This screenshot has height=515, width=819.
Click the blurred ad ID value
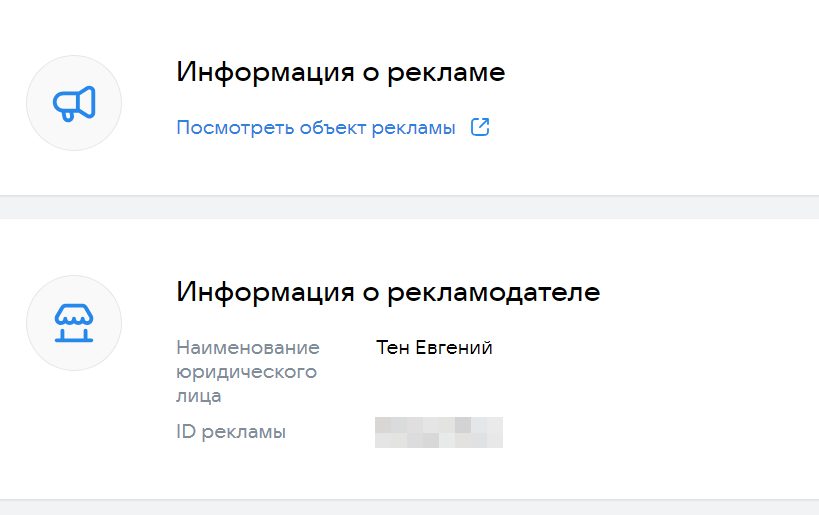(438, 432)
